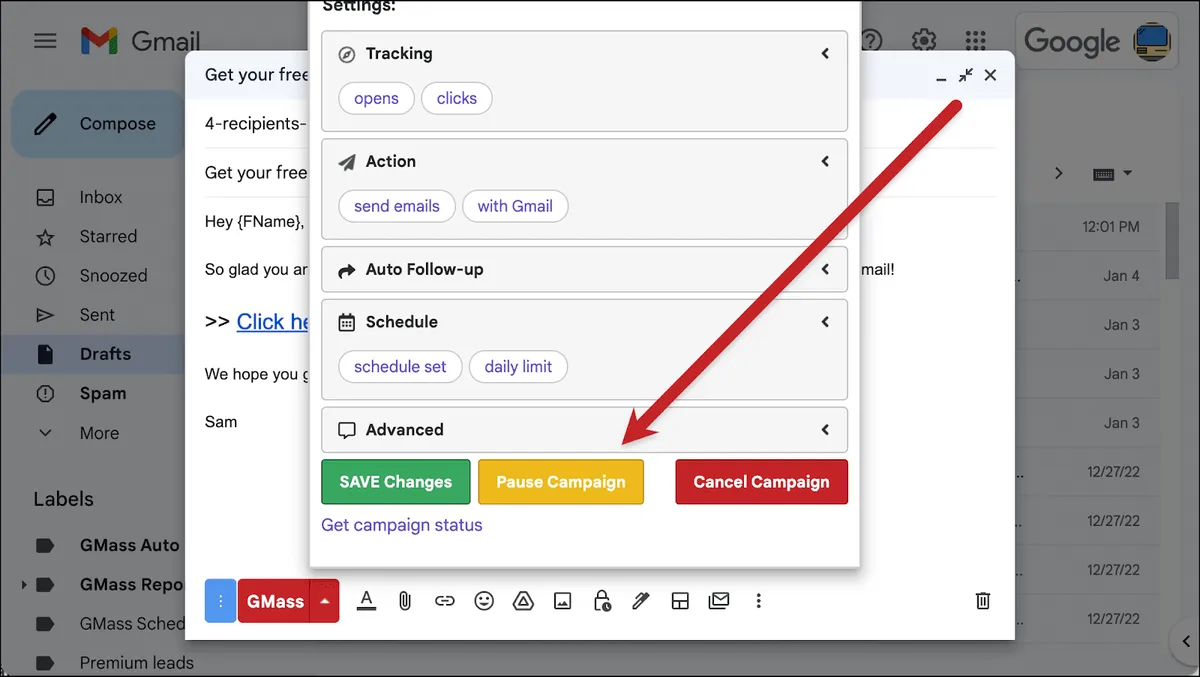
Task: Click the Google Drive insert icon
Action: (523, 601)
